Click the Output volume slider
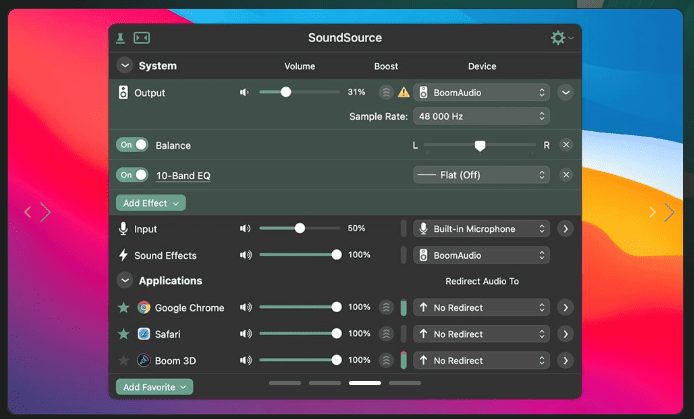Screen dimensions: 694x419 [x=300, y=92]
